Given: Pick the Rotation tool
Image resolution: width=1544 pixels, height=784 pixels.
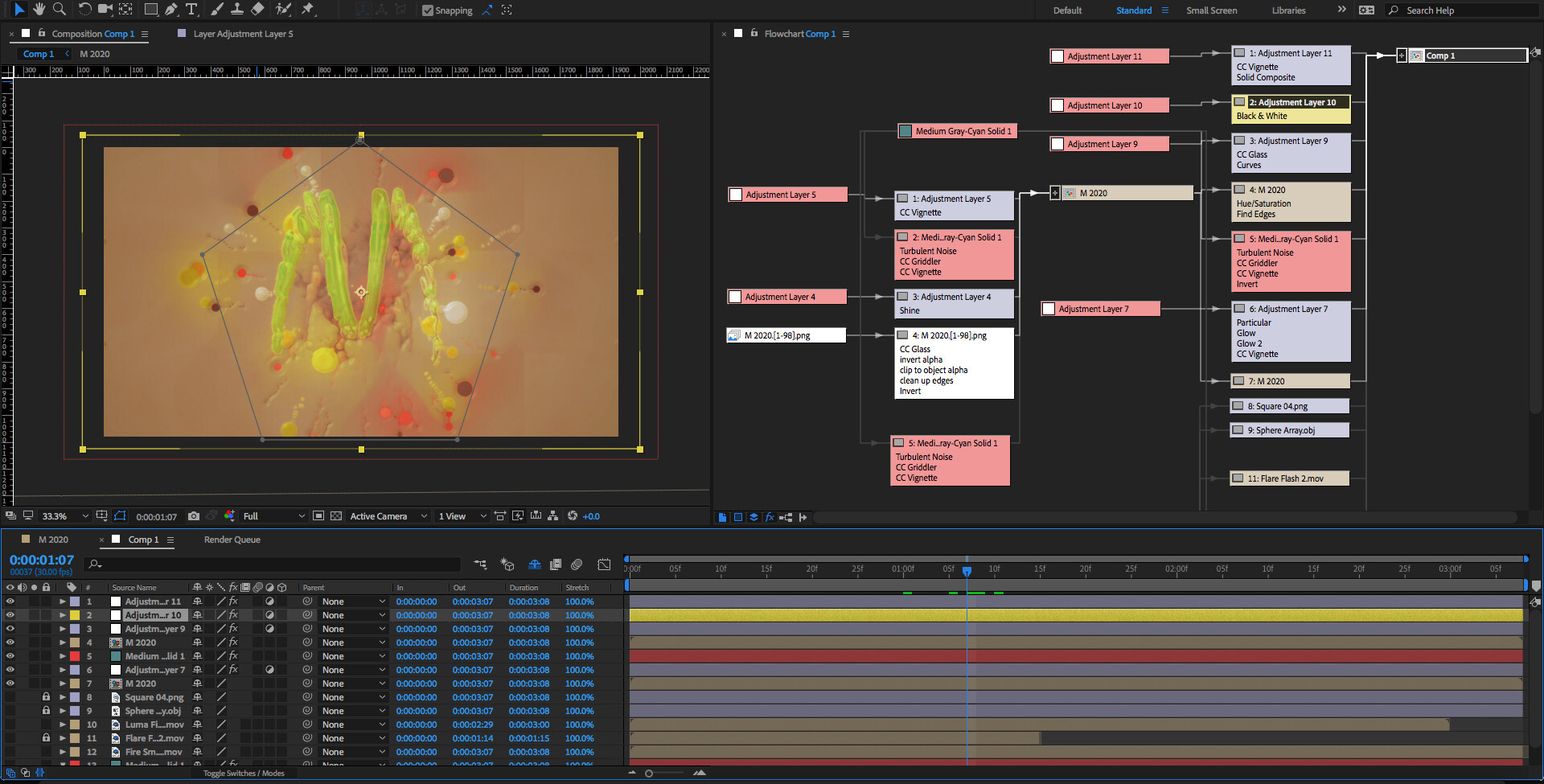Looking at the screenshot, I should [84, 10].
